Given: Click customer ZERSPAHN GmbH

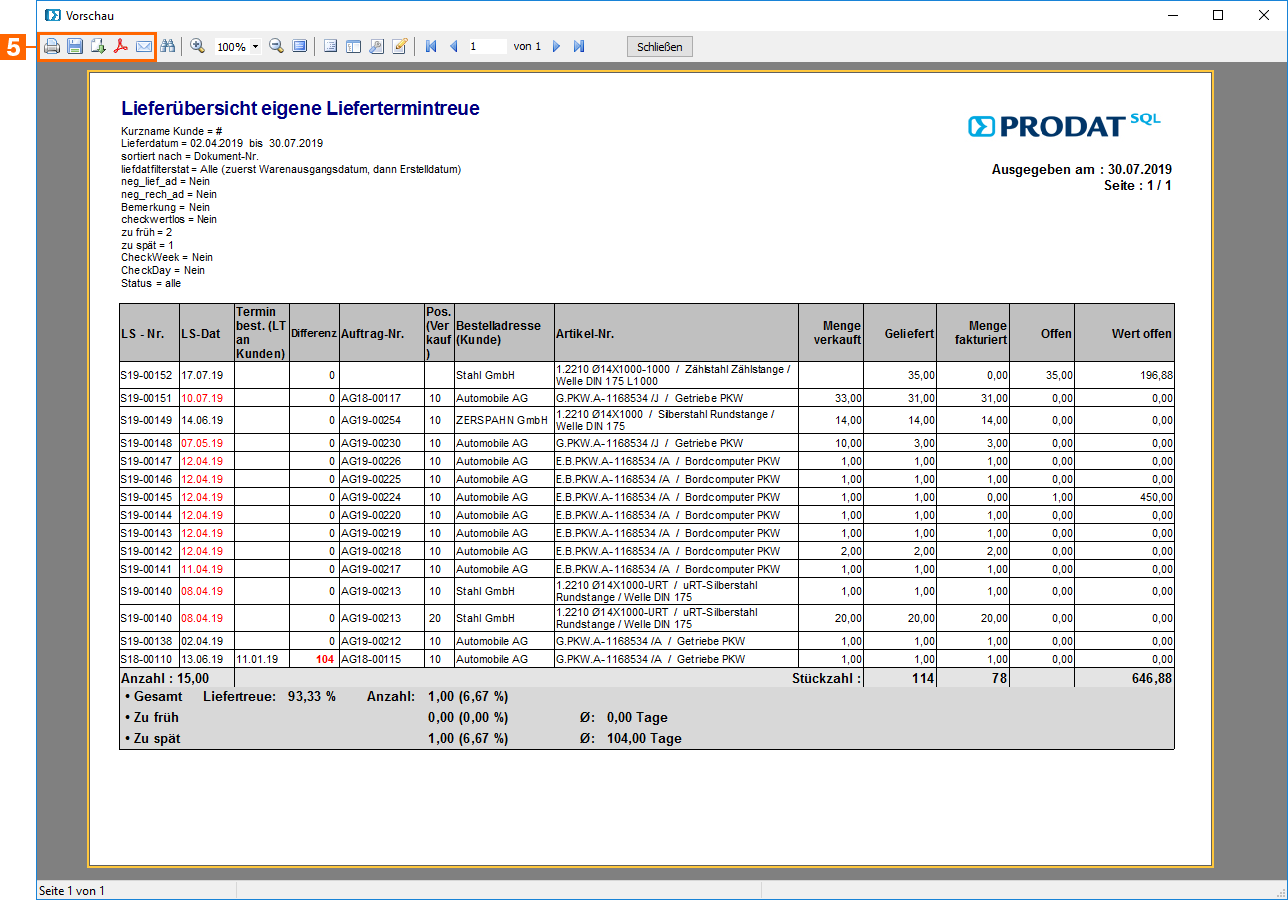Looking at the screenshot, I should click(x=502, y=420).
